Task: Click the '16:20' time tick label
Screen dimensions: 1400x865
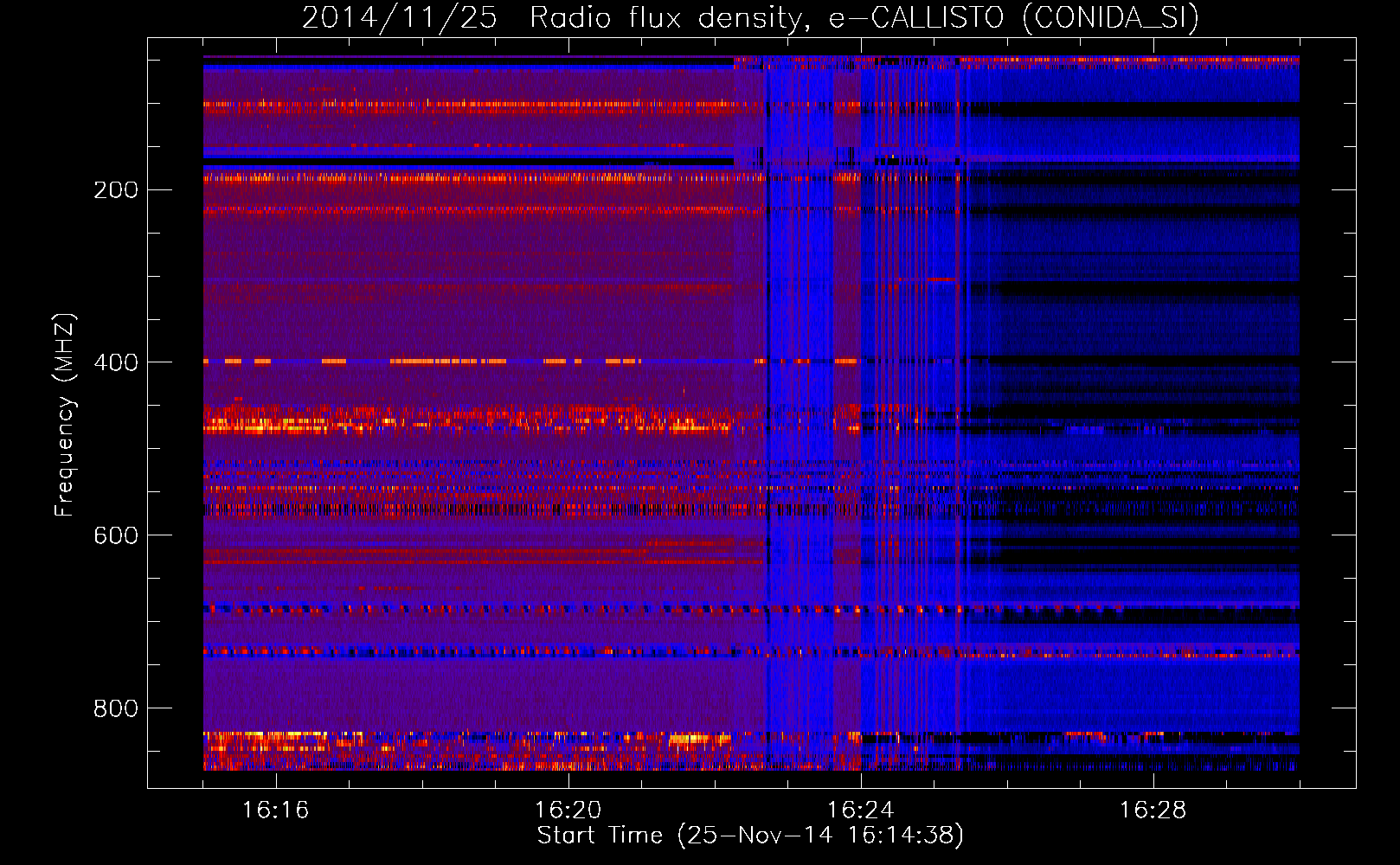Action: point(568,811)
